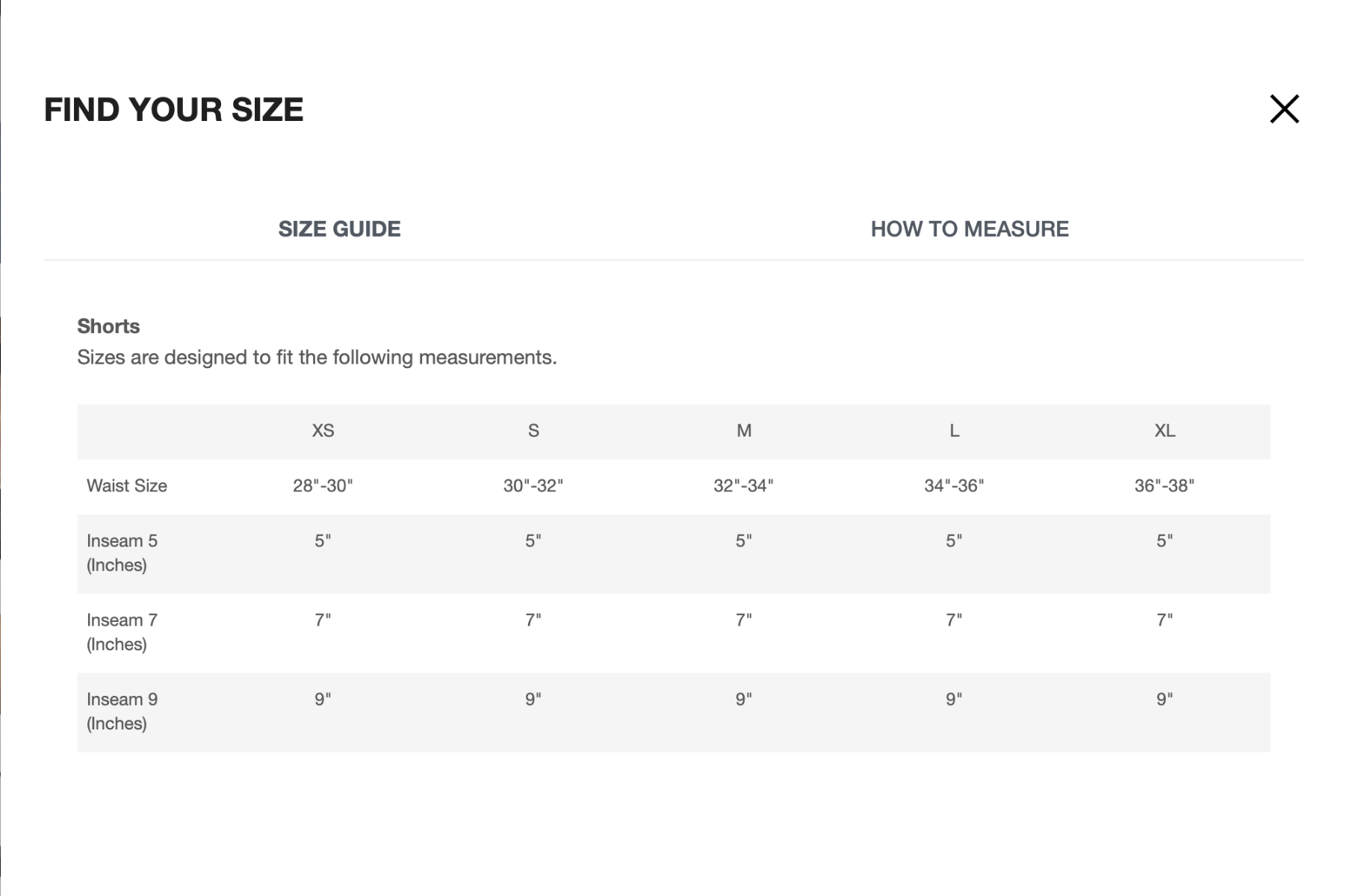Click the Waist Size row label

(x=127, y=485)
